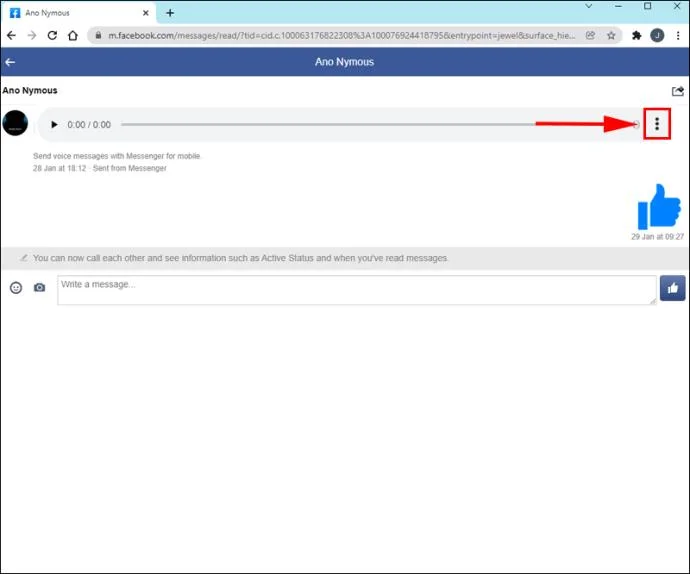Open the emoji picker smiley icon
The image size is (690, 574).
(16, 288)
